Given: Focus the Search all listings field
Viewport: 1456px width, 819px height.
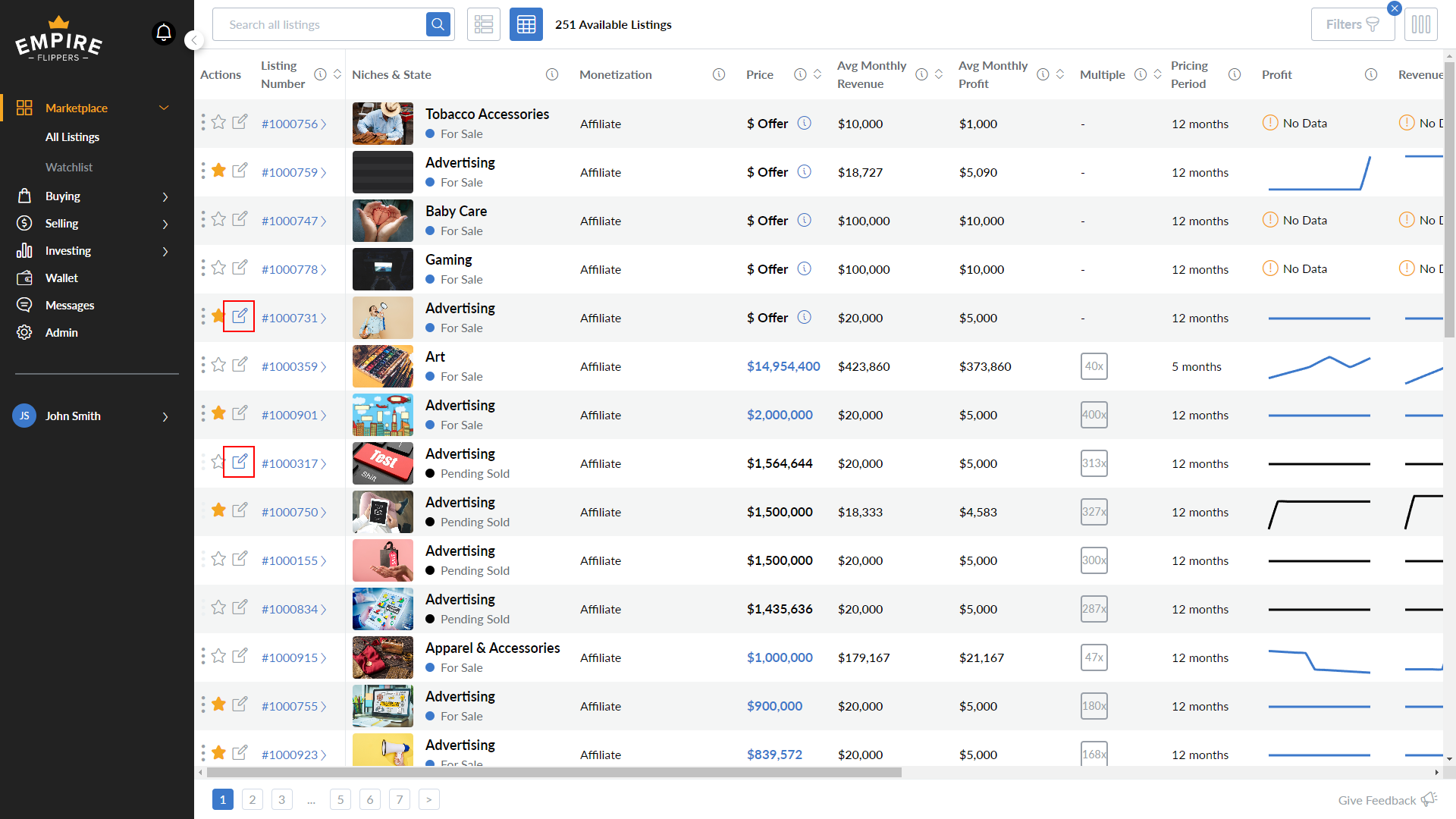Looking at the screenshot, I should click(x=320, y=24).
